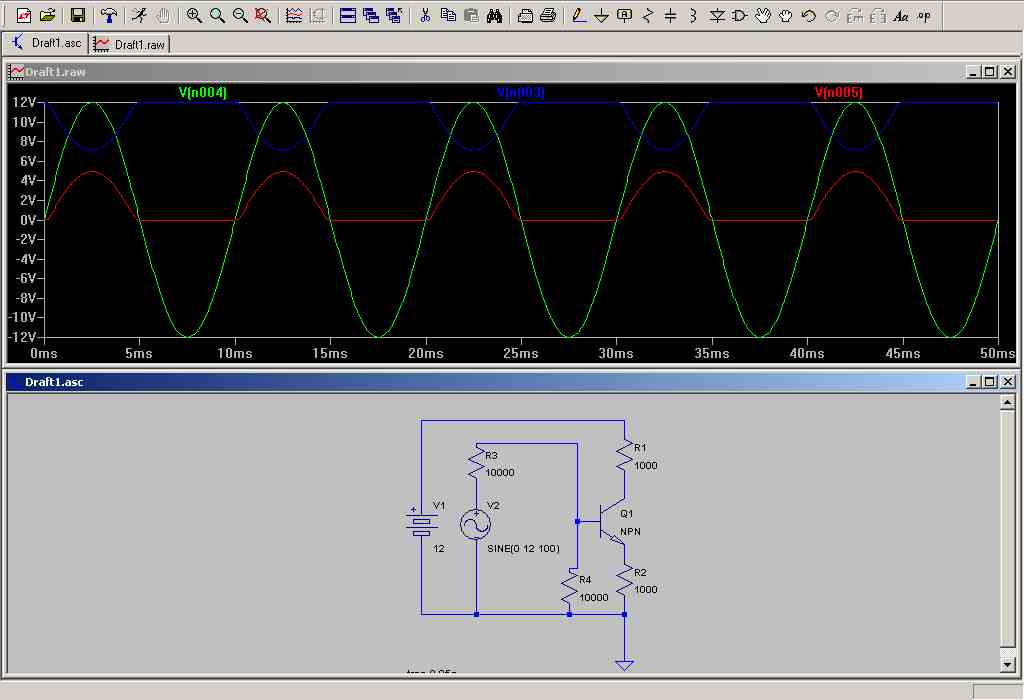Zoom to full extents with the crossed magnifier

[x=263, y=15]
